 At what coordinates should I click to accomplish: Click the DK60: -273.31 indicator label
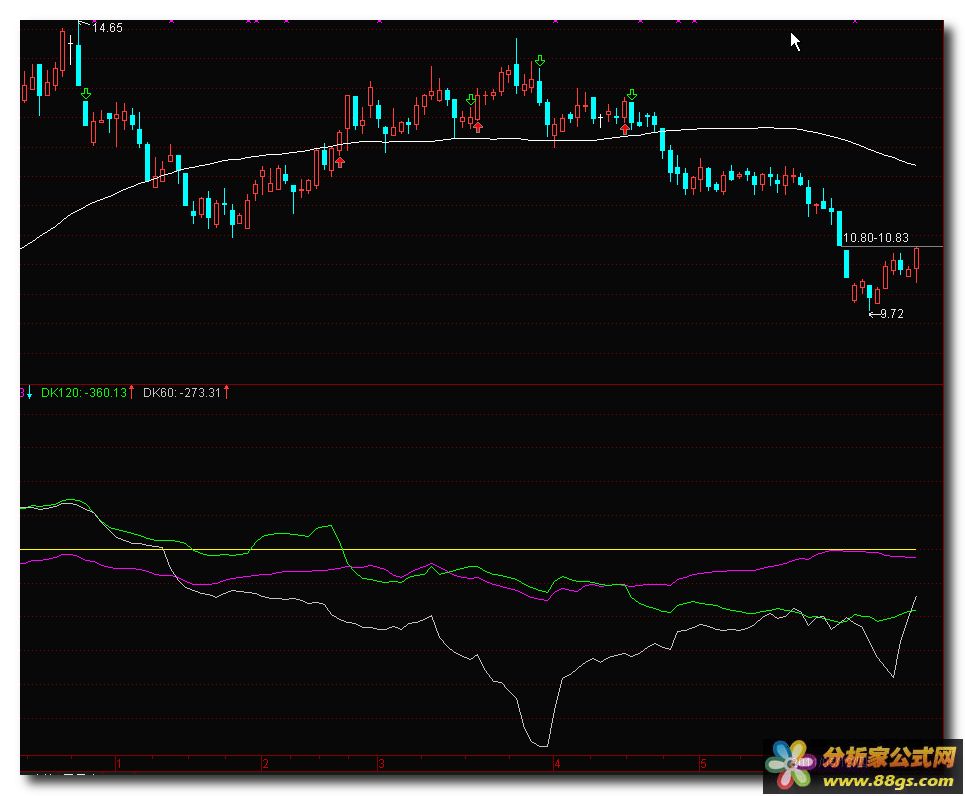[182, 392]
